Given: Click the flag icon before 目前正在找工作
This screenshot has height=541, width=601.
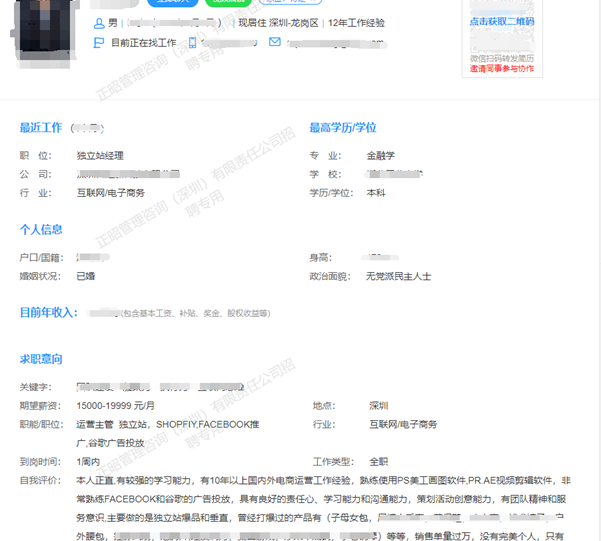Looking at the screenshot, I should coord(98,43).
